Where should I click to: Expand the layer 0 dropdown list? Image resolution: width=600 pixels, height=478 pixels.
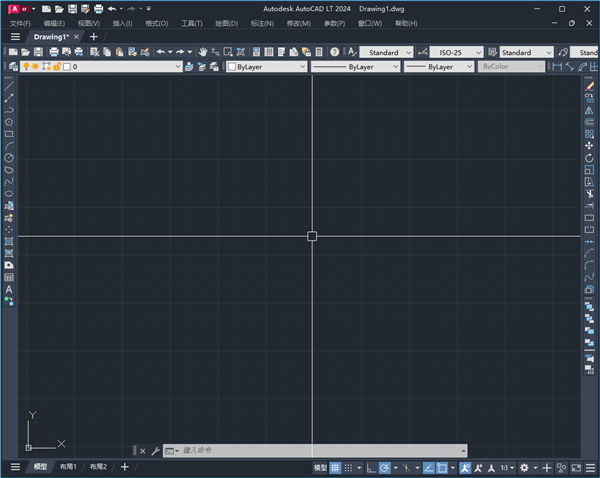(x=178, y=67)
